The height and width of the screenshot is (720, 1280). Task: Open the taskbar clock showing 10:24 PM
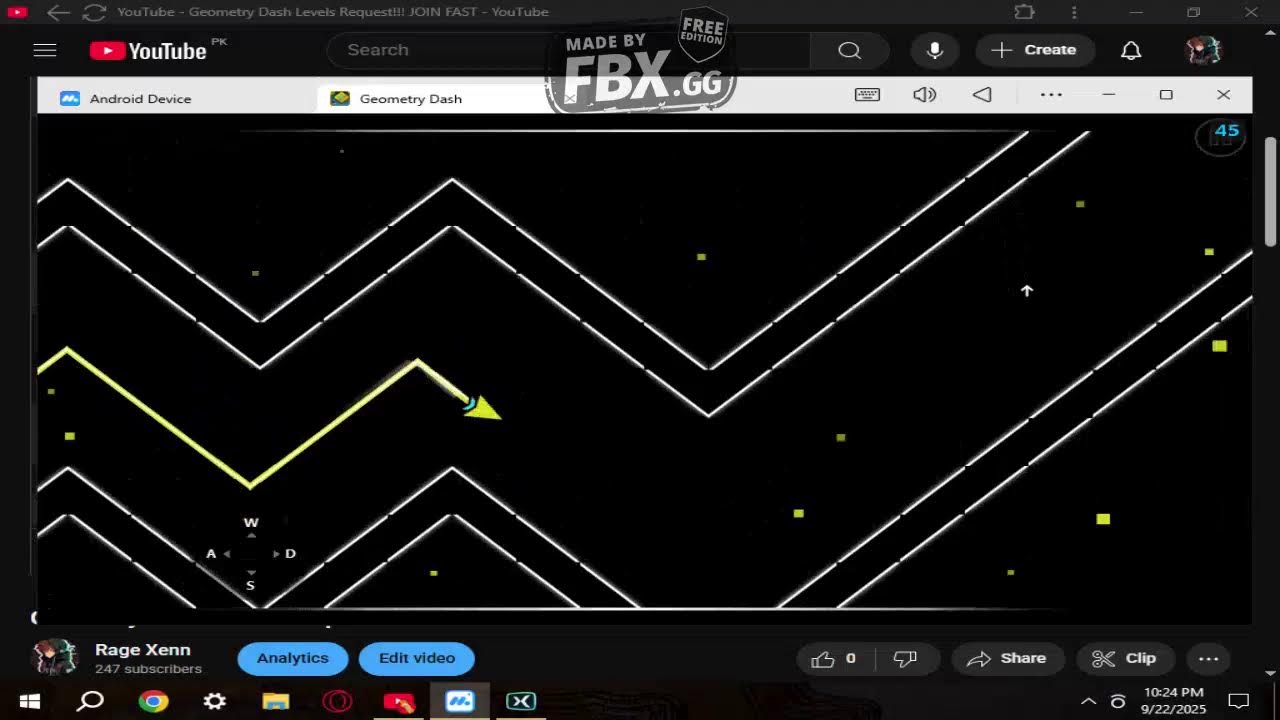coord(1174,701)
